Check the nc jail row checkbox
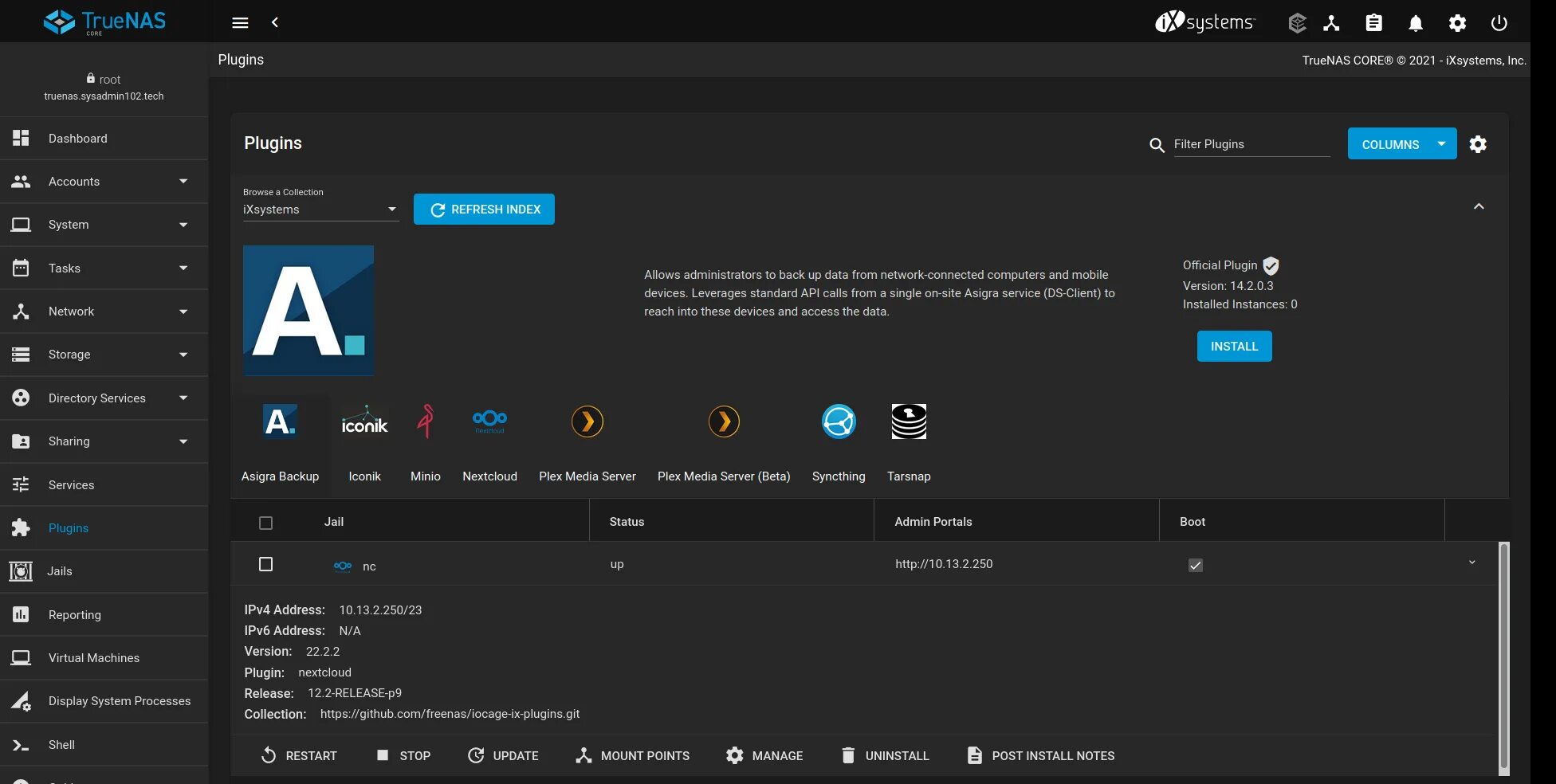 (266, 564)
